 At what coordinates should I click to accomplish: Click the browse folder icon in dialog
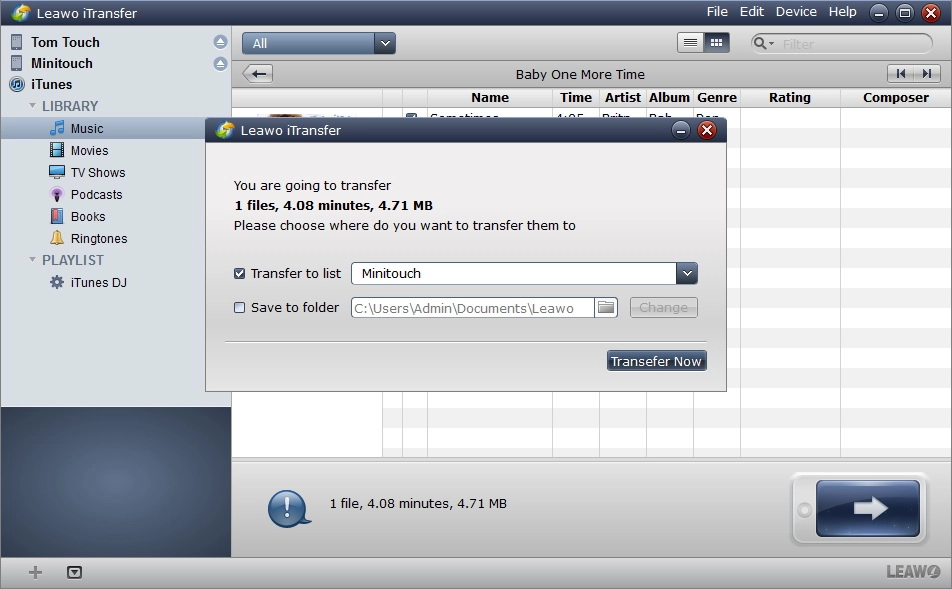pyautogui.click(x=606, y=308)
